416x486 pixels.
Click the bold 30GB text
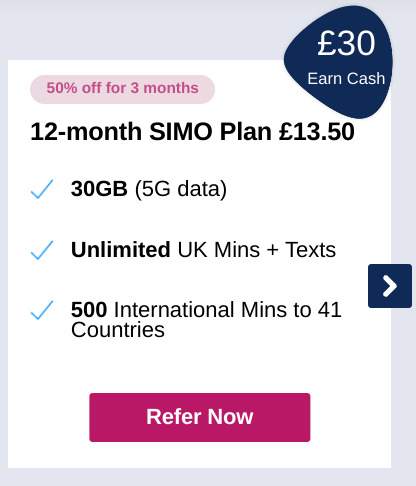point(99,189)
